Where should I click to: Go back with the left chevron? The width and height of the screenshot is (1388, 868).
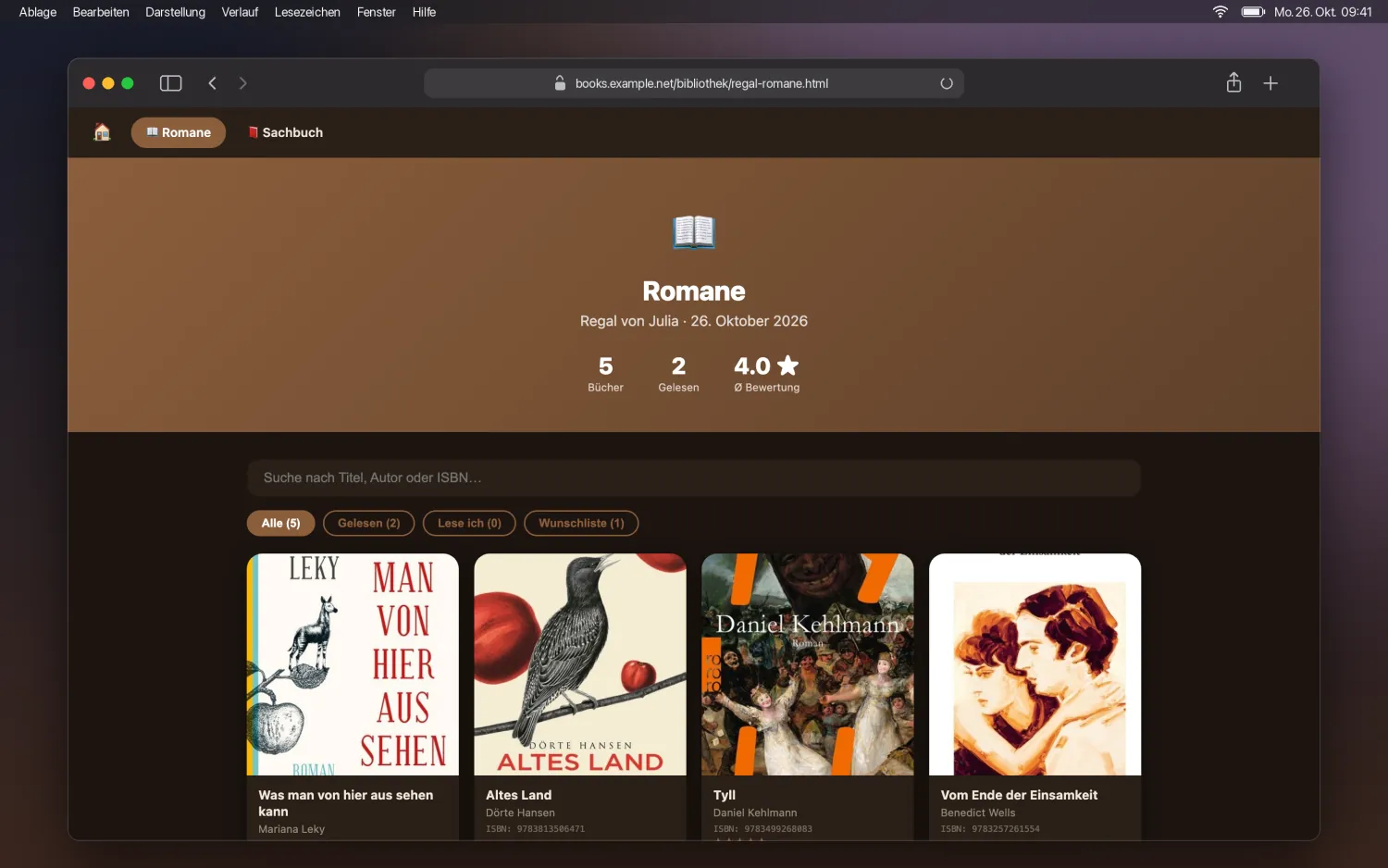[212, 83]
